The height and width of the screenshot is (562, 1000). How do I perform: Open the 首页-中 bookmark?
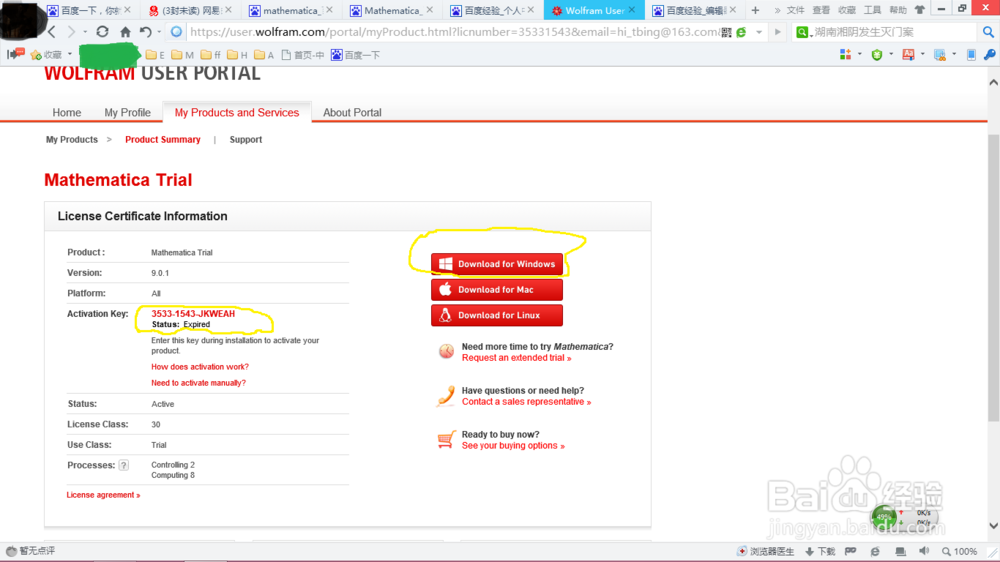(x=303, y=55)
